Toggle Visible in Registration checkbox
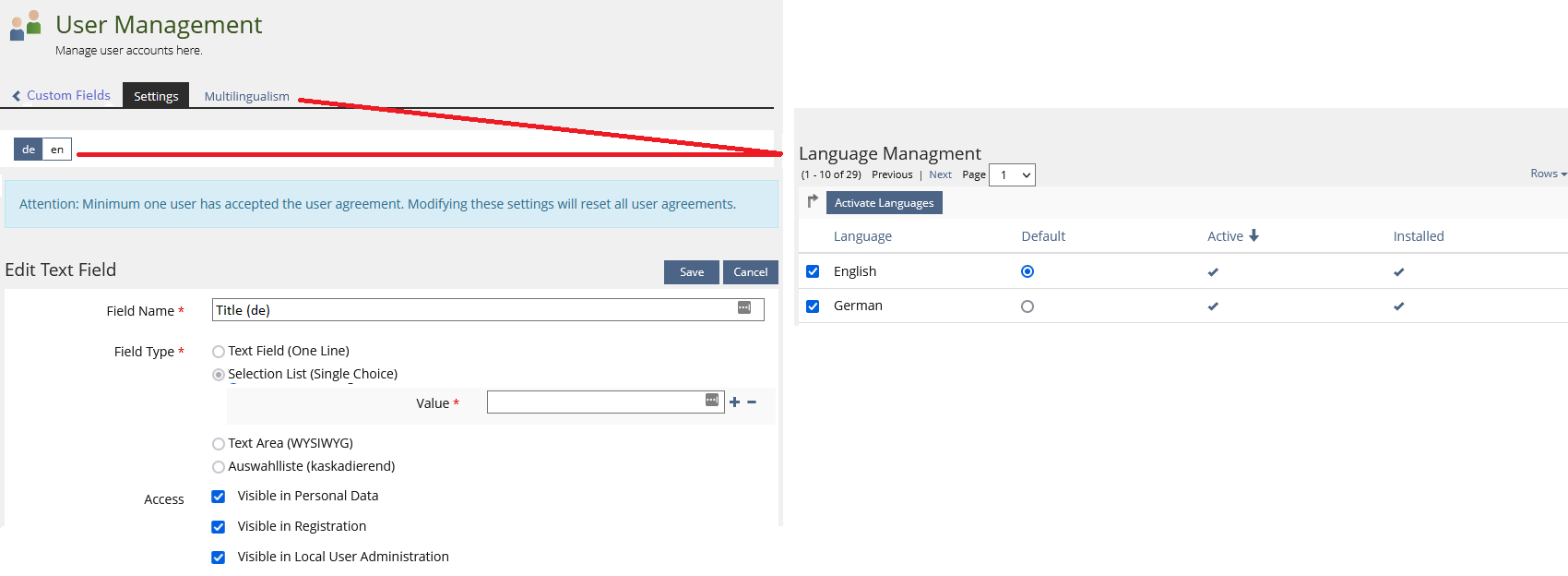 pos(219,527)
